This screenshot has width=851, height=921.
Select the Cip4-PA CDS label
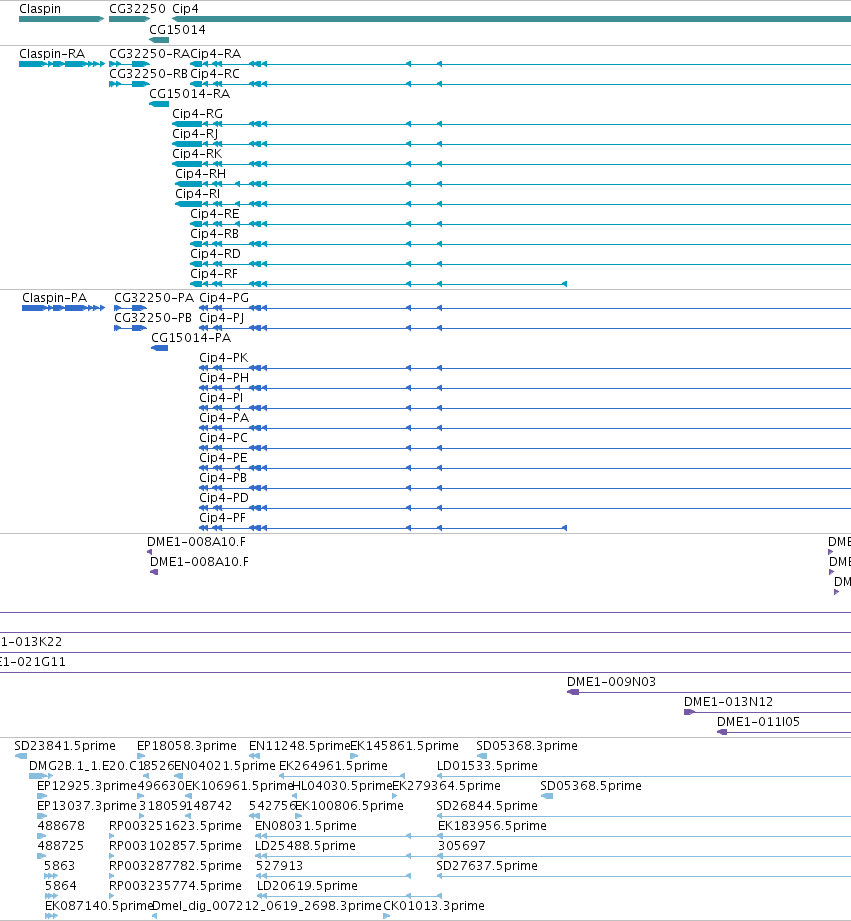(x=224, y=418)
